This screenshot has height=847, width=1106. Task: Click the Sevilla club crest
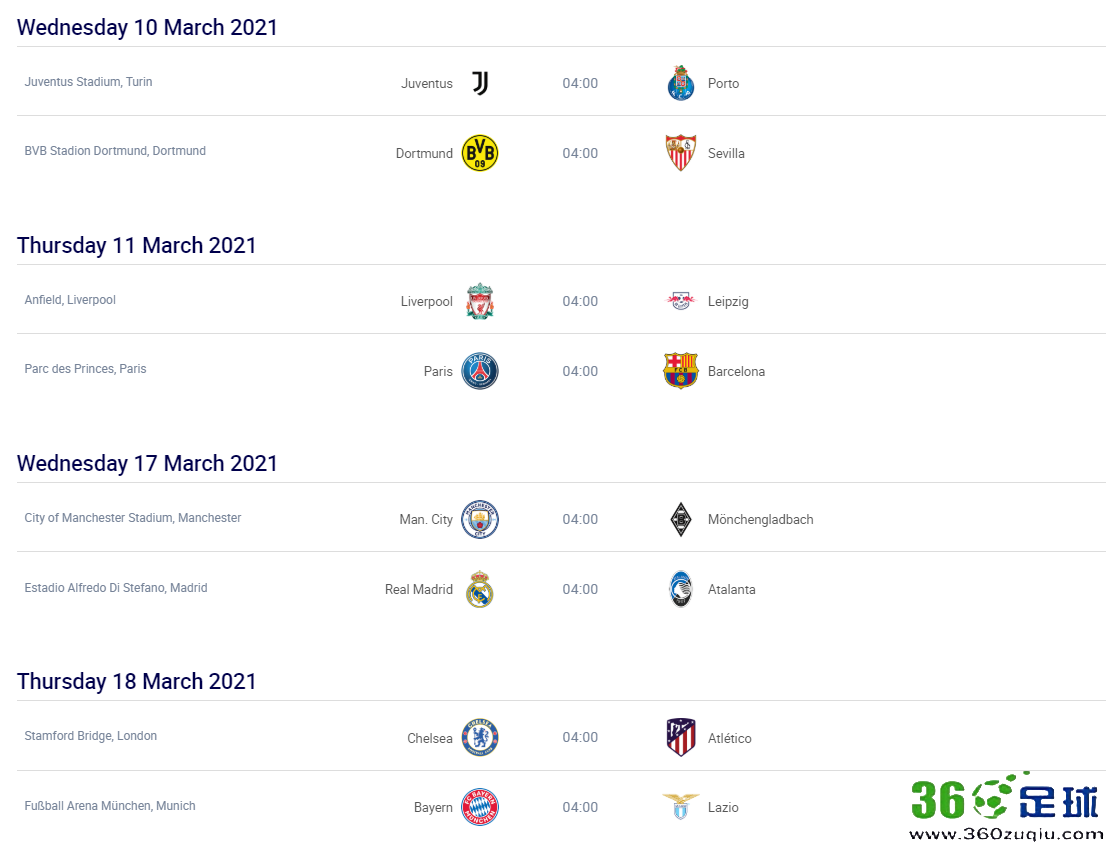[x=681, y=153]
